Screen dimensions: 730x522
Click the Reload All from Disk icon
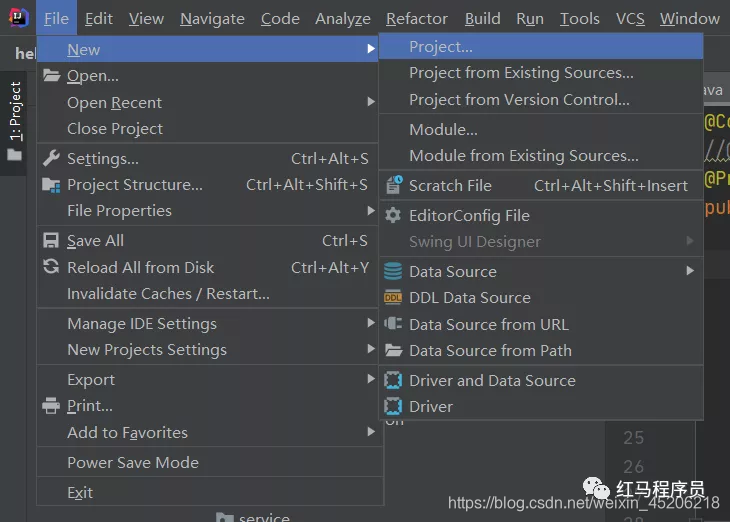coord(50,267)
